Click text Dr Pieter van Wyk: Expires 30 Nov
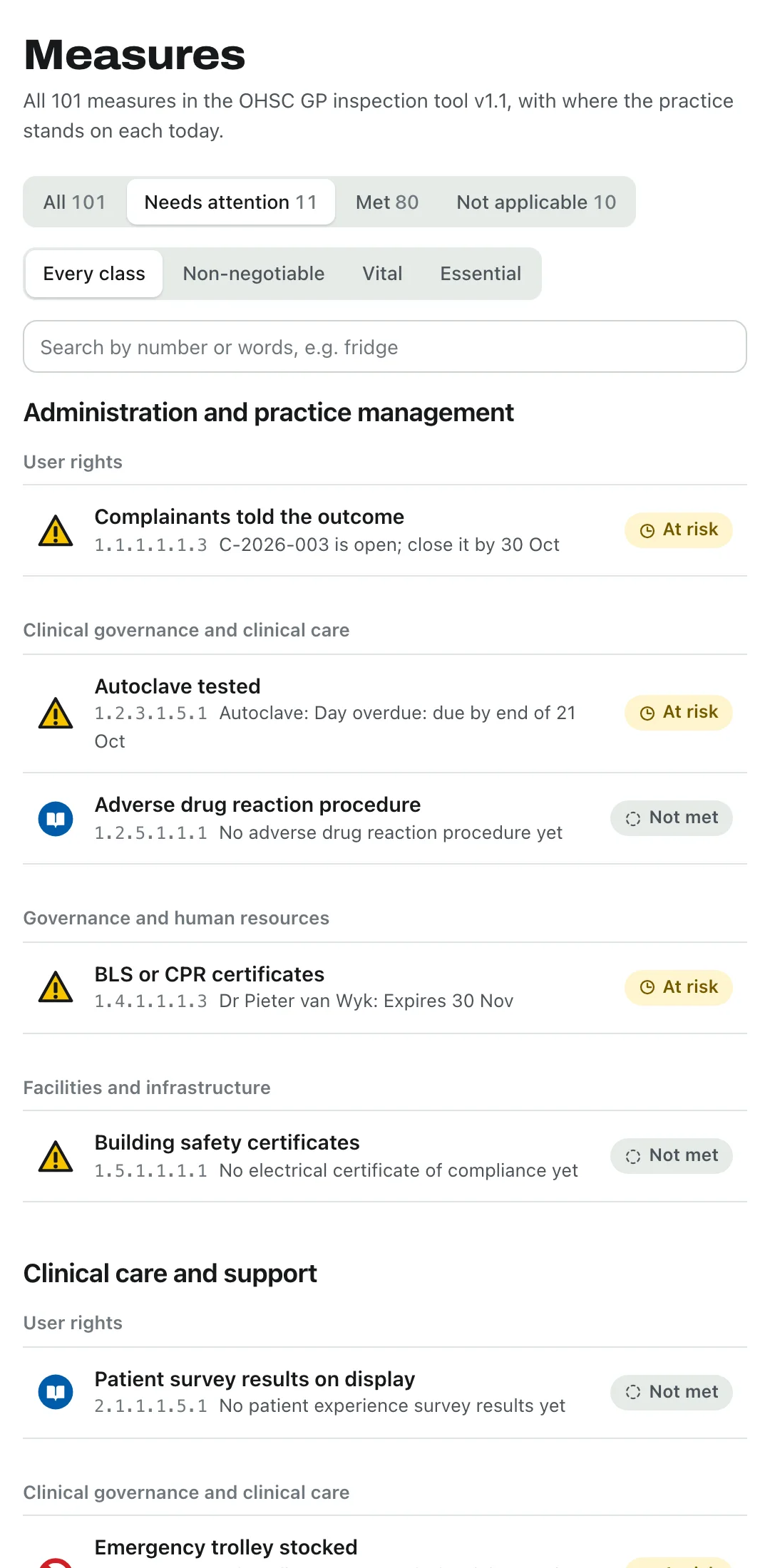The image size is (770, 1568). pos(366,1001)
